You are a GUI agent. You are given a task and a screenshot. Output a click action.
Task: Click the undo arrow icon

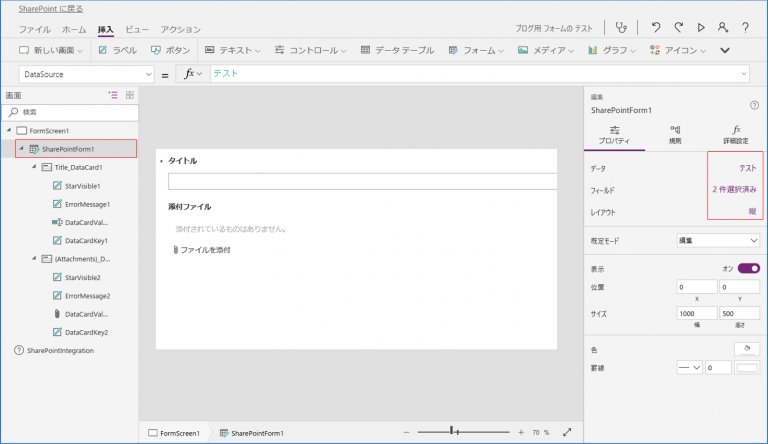tap(654, 28)
